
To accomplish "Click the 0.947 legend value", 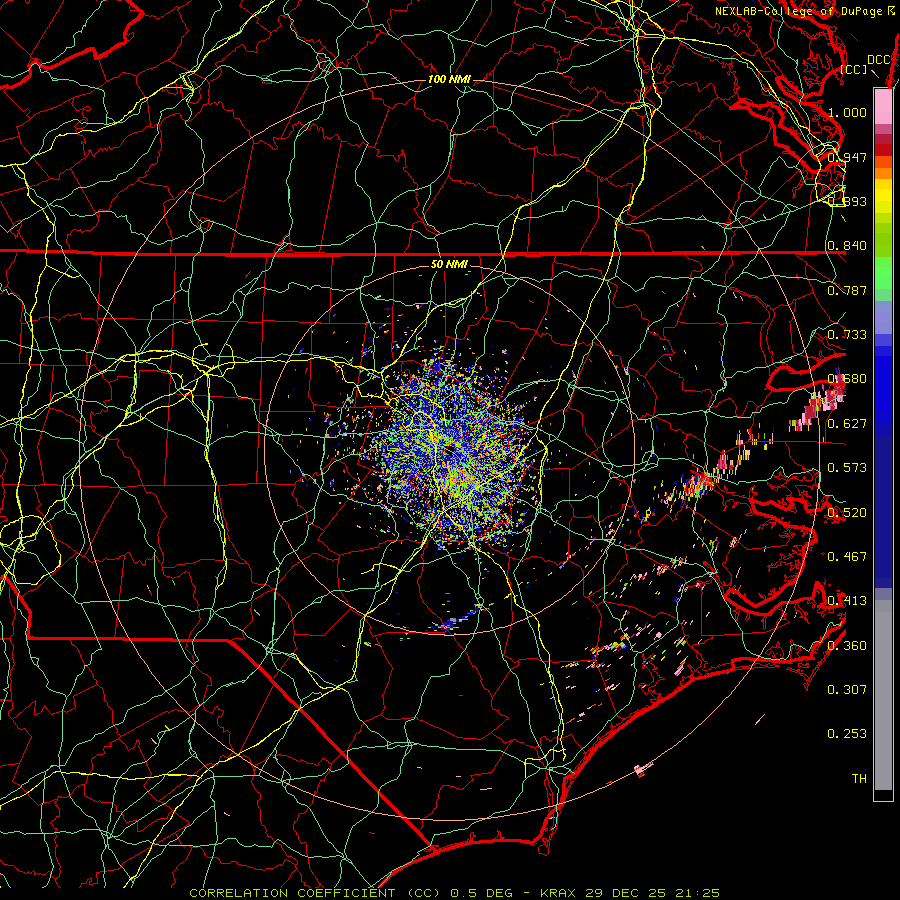I will [x=847, y=157].
